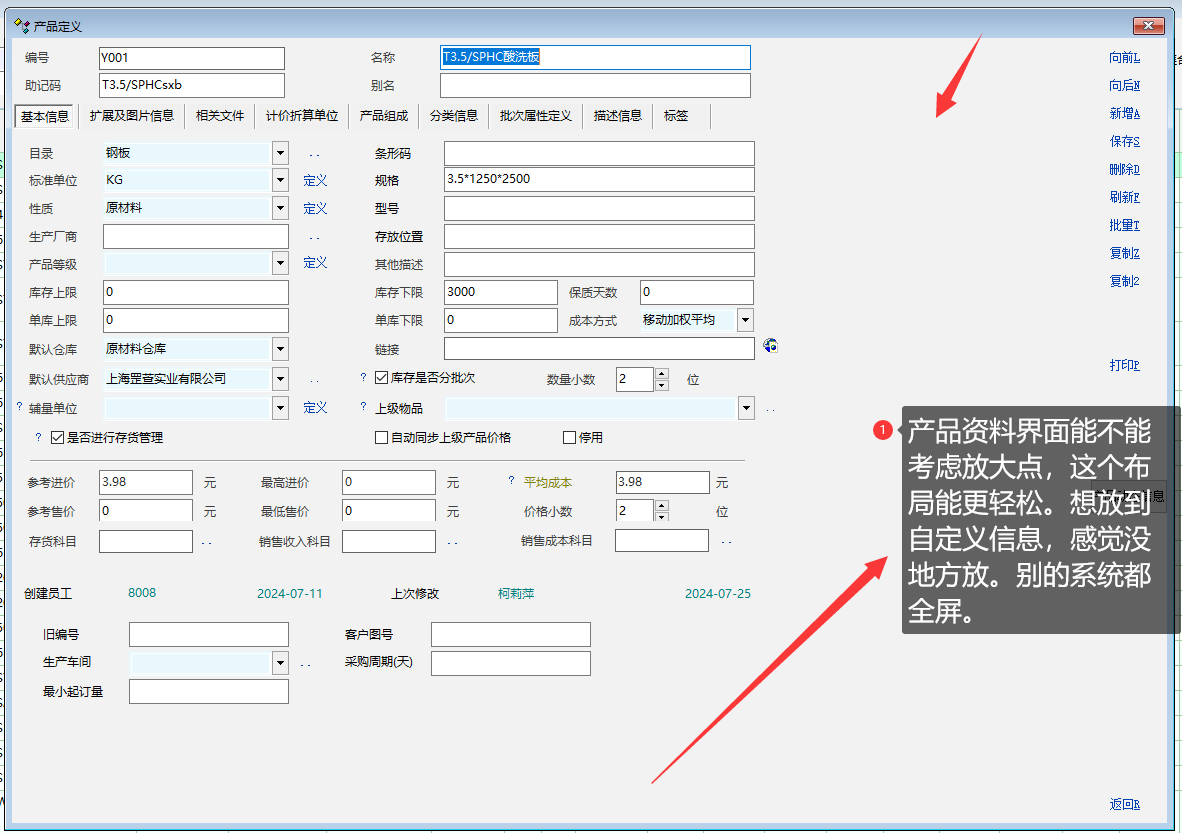The height and width of the screenshot is (833, 1182).
Task: Click the 保存 save link
Action: click(x=1124, y=142)
